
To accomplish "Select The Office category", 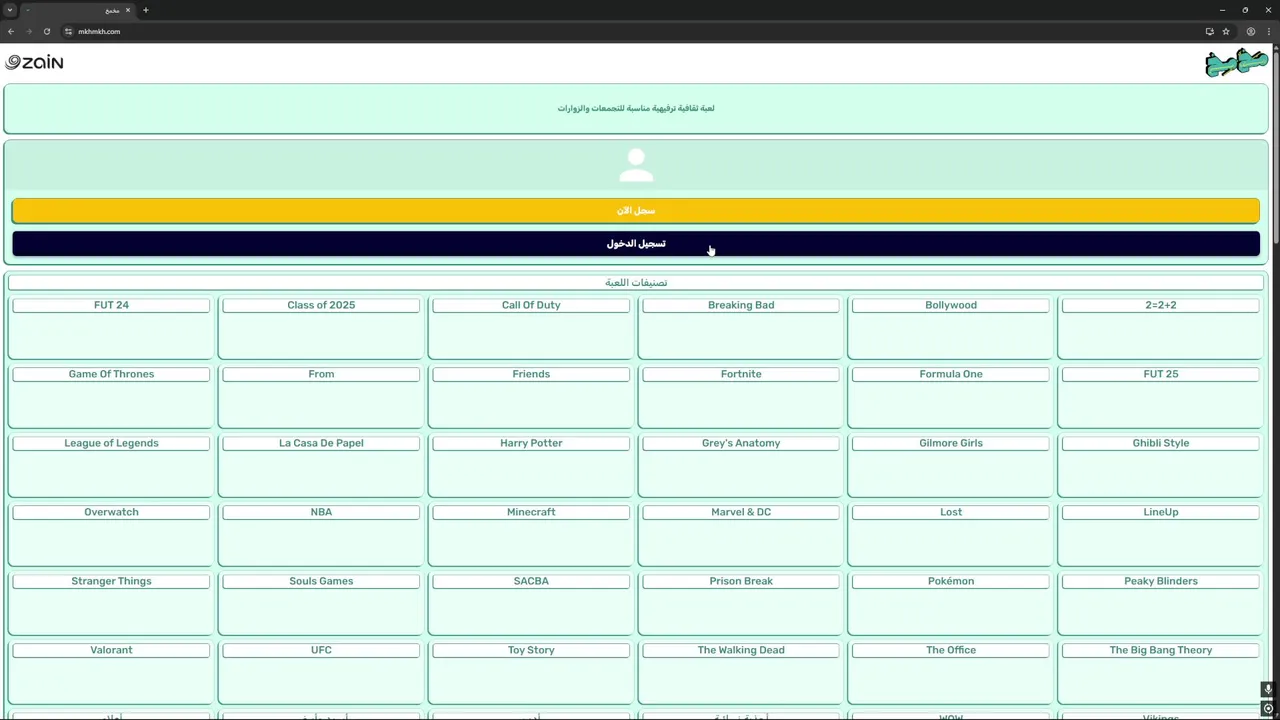I will pyautogui.click(x=951, y=672).
